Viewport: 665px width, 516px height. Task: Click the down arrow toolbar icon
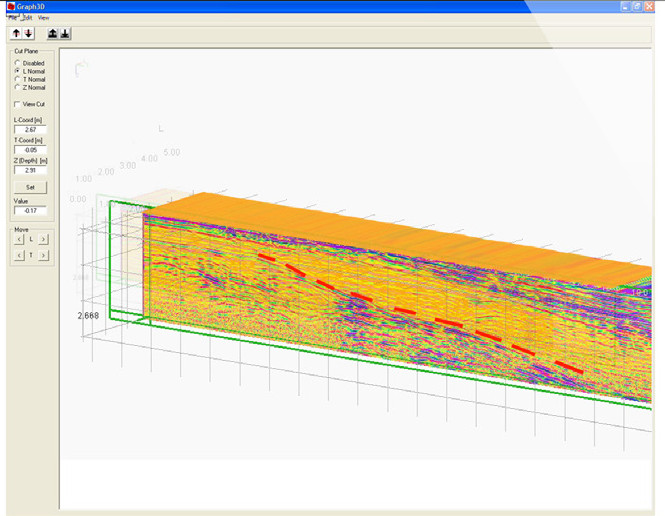(x=28, y=33)
